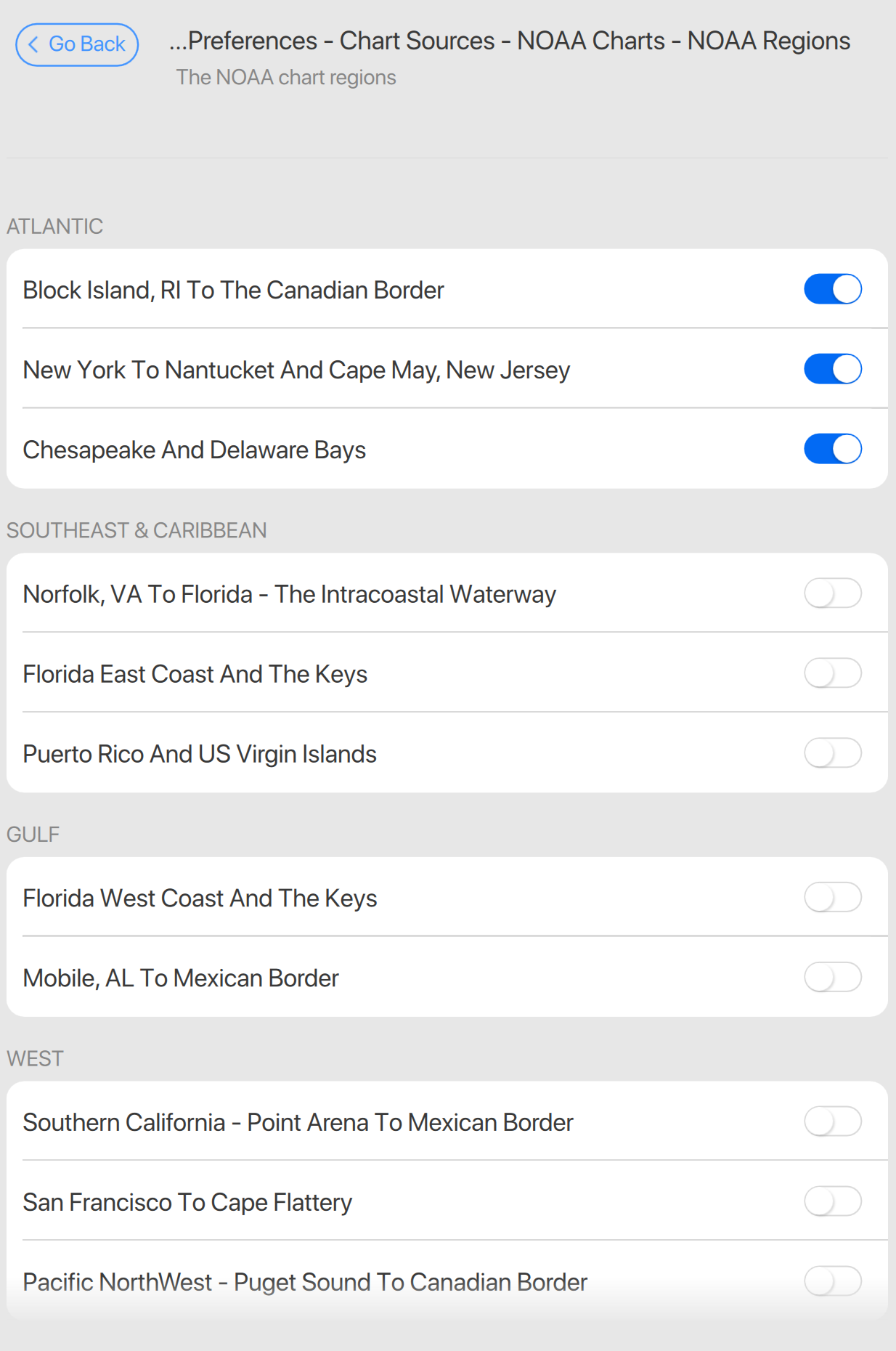Click the Go Back button
Image resolution: width=896 pixels, height=1351 pixels.
coord(77,44)
